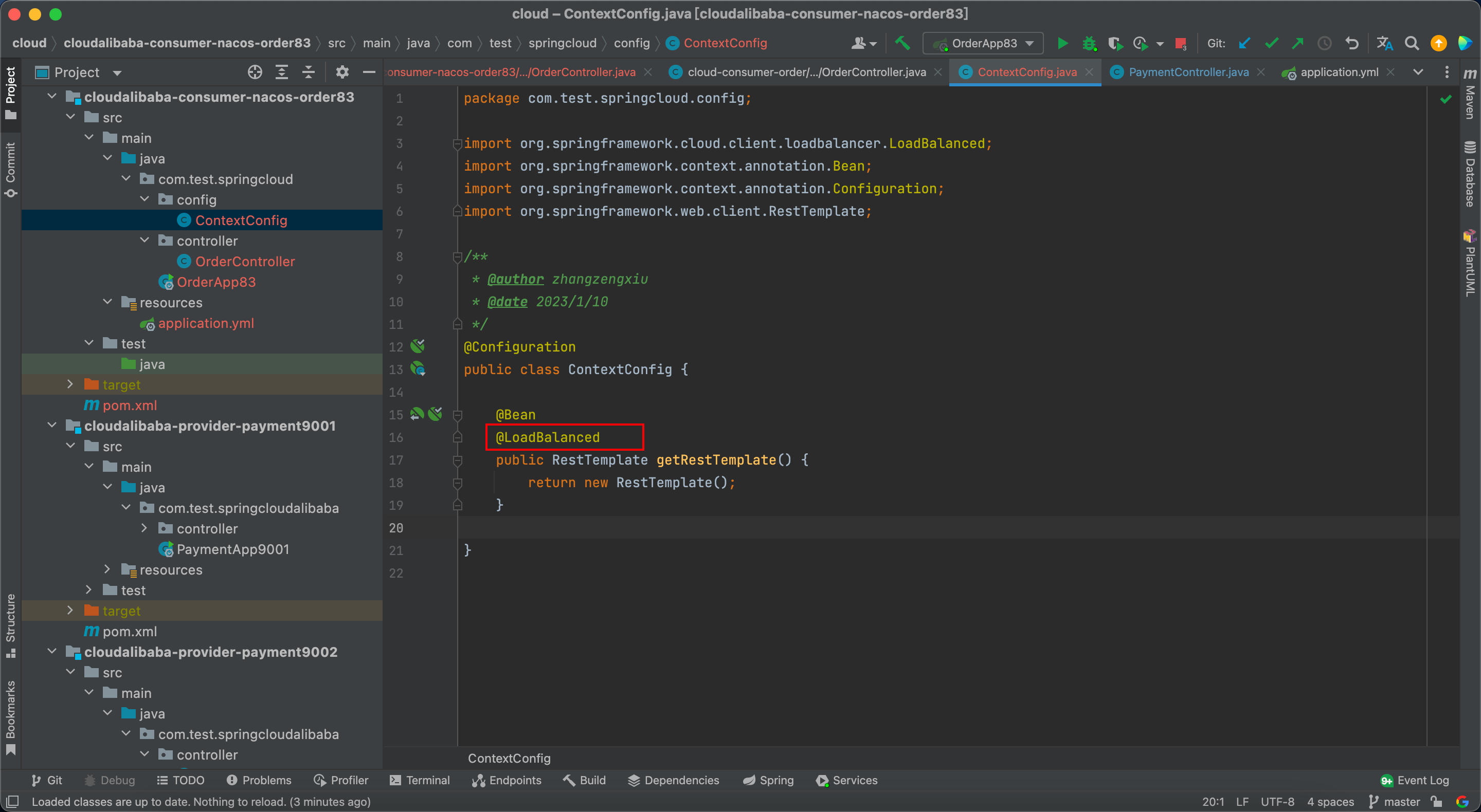The image size is (1481, 812).
Task: Toggle file read-only lock icon in status bar
Action: pos(1436,802)
